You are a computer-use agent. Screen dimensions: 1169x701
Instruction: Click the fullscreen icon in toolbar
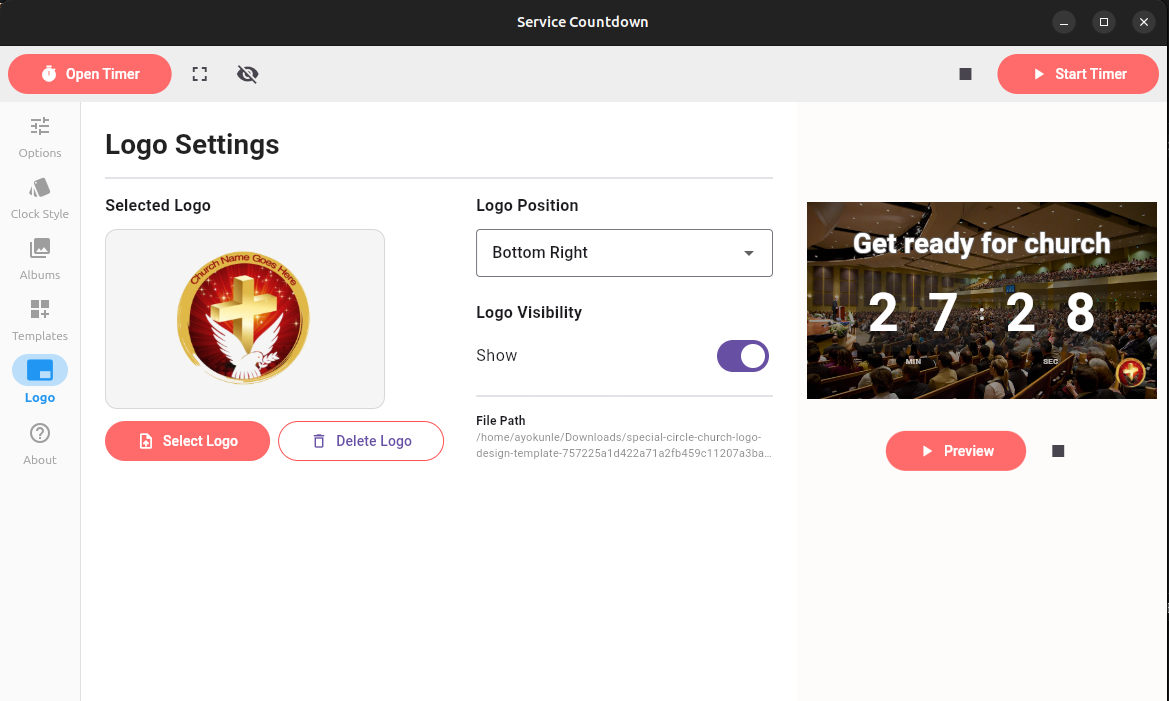coord(200,74)
